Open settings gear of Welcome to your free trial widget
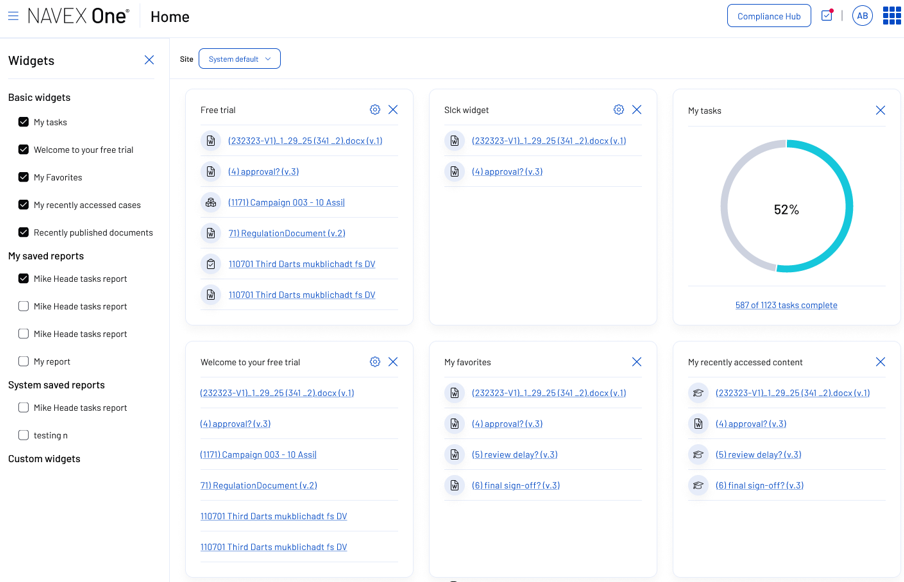904x582 pixels. 375,362
